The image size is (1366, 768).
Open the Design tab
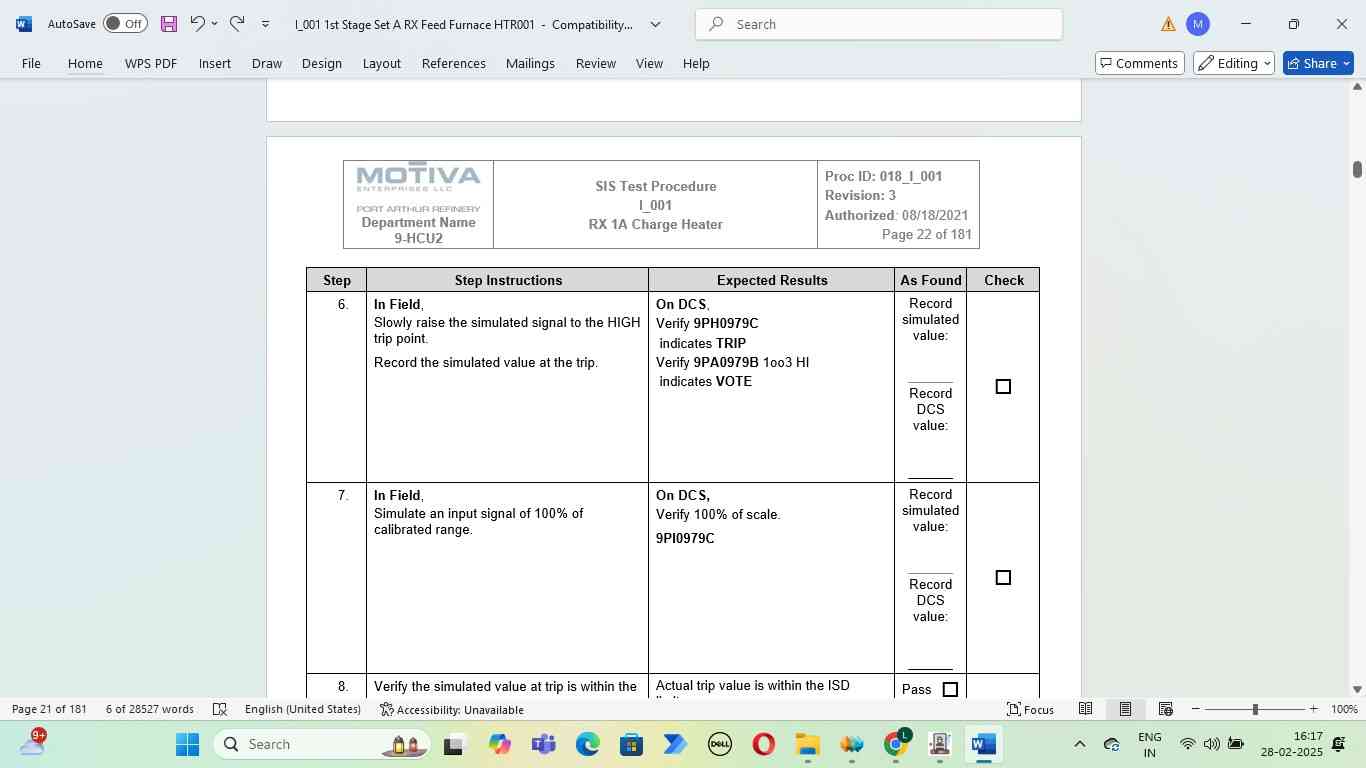pos(322,63)
